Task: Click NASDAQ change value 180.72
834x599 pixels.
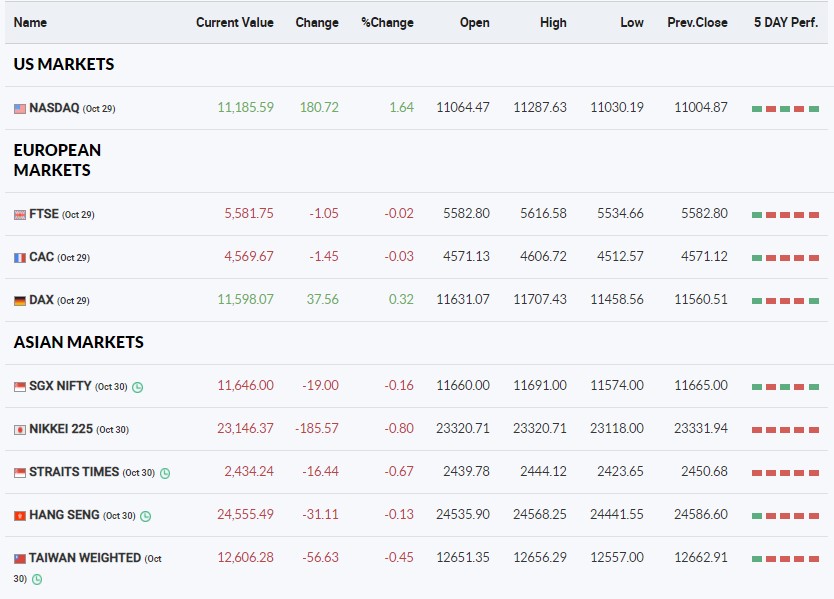Action: click(319, 107)
